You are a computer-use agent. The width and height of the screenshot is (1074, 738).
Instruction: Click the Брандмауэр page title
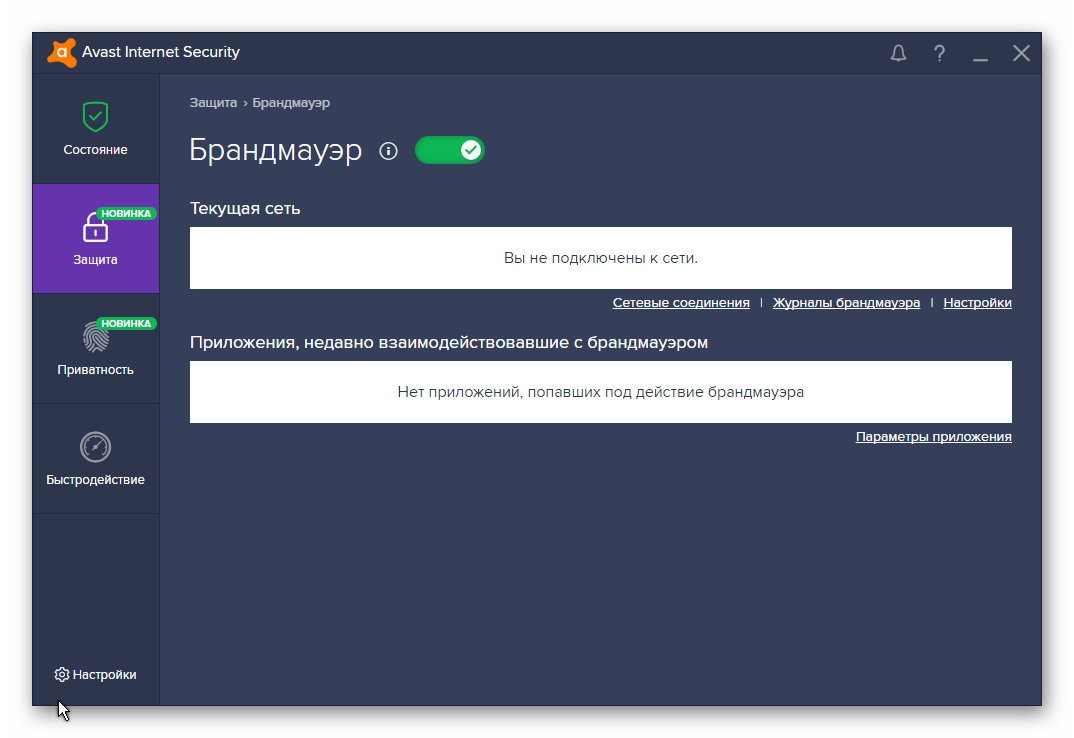point(275,149)
